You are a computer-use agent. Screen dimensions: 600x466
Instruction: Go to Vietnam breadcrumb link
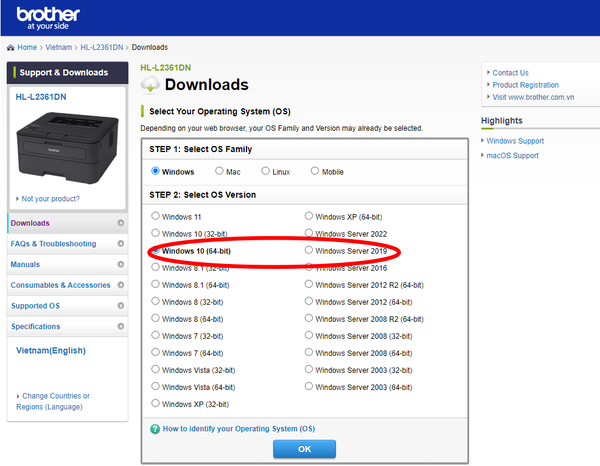59,47
